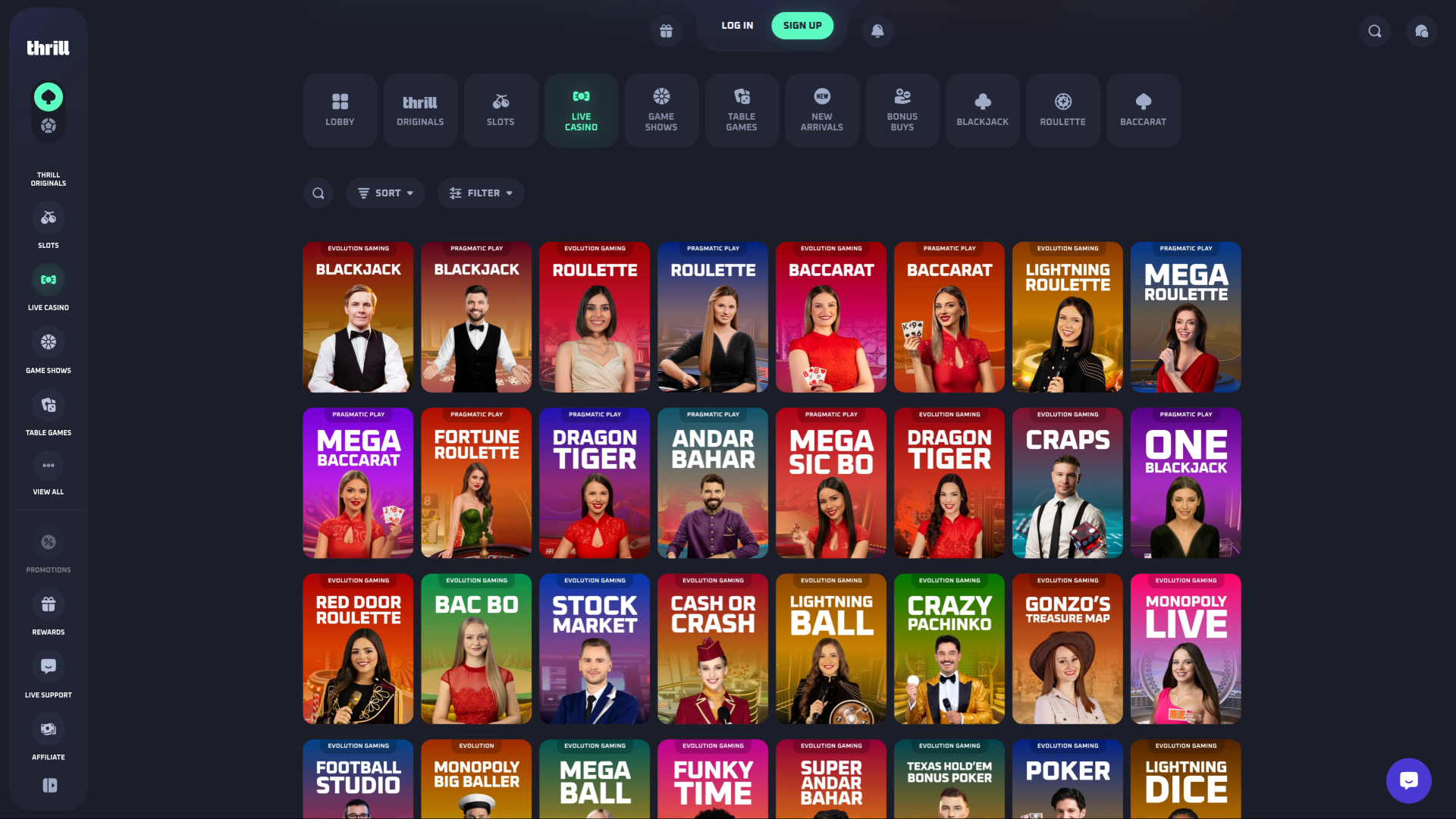
Task: Click the Affiliate icon in the sidebar
Action: (x=49, y=729)
